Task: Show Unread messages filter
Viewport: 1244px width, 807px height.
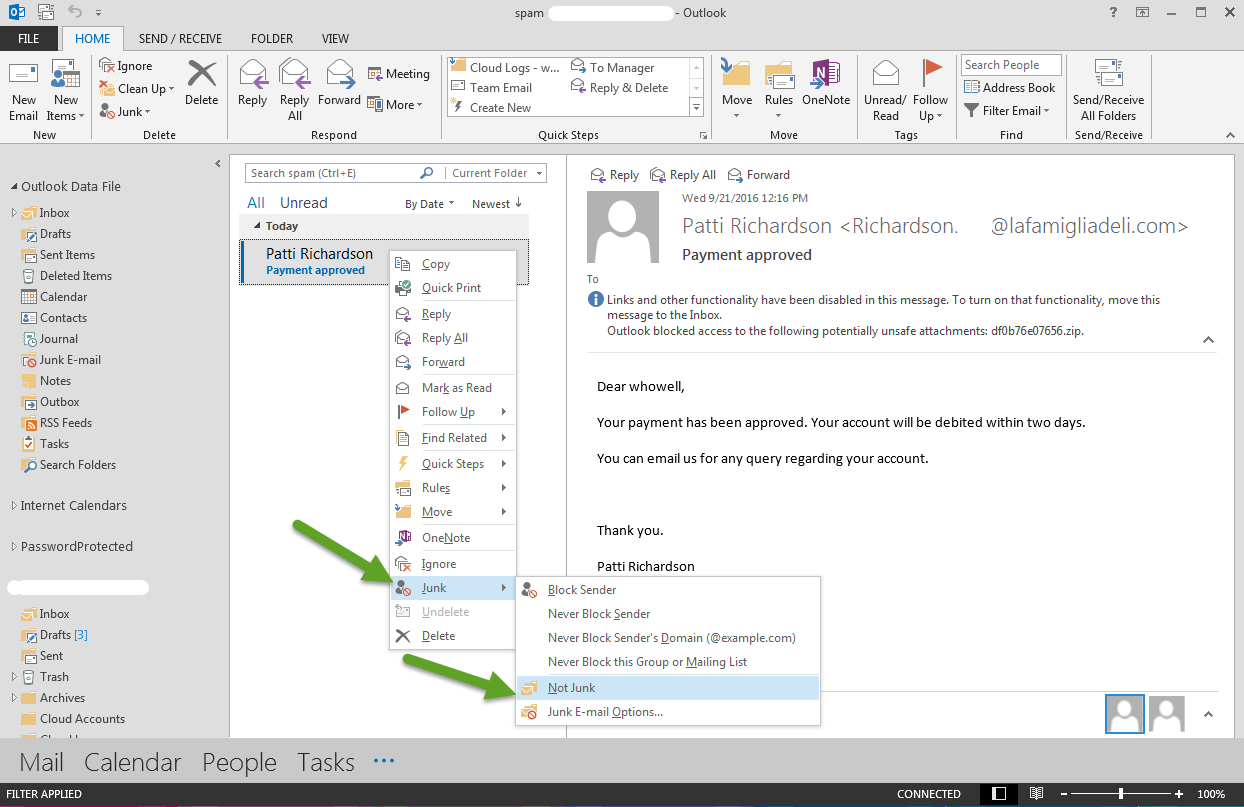Action: (x=304, y=203)
